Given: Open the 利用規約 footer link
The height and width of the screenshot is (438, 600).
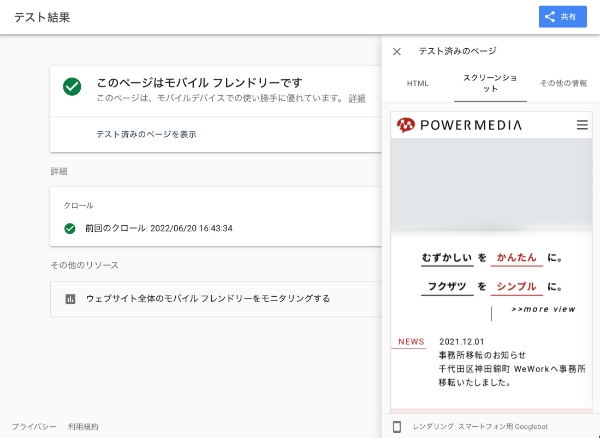Looking at the screenshot, I should [x=83, y=427].
